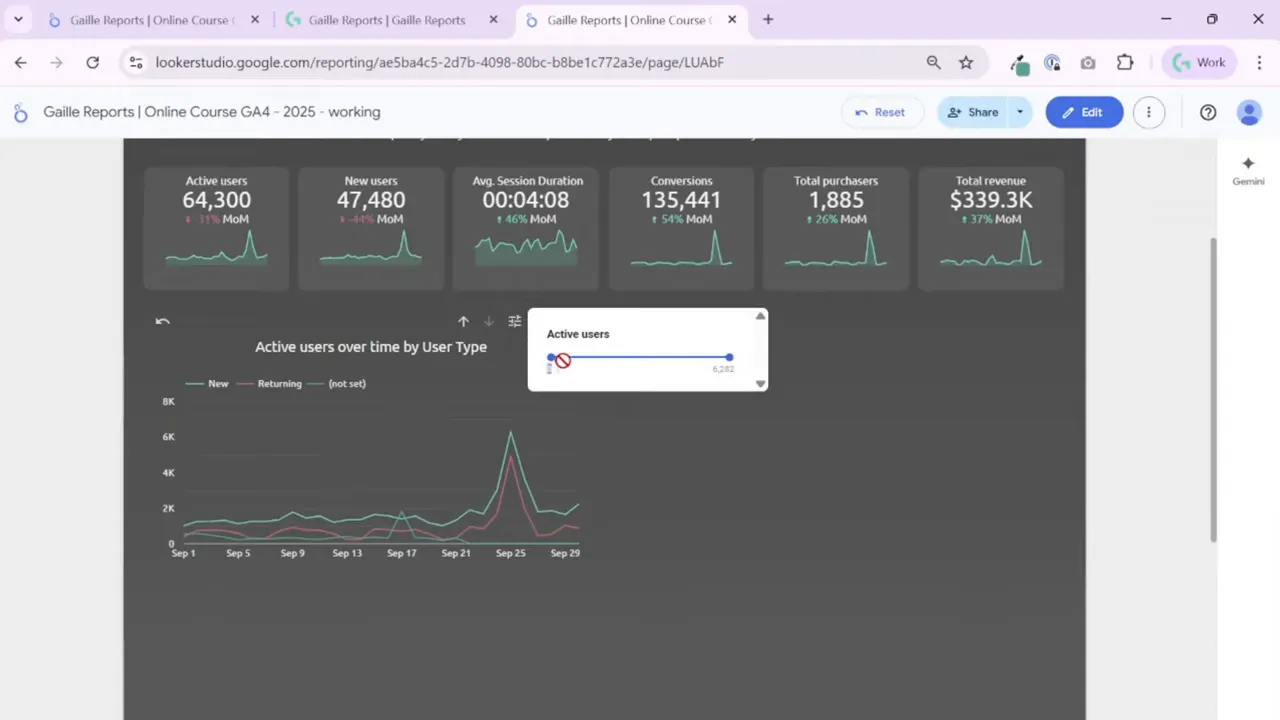
Task: Select the ascending sort arrow on the chart
Action: coord(463,321)
